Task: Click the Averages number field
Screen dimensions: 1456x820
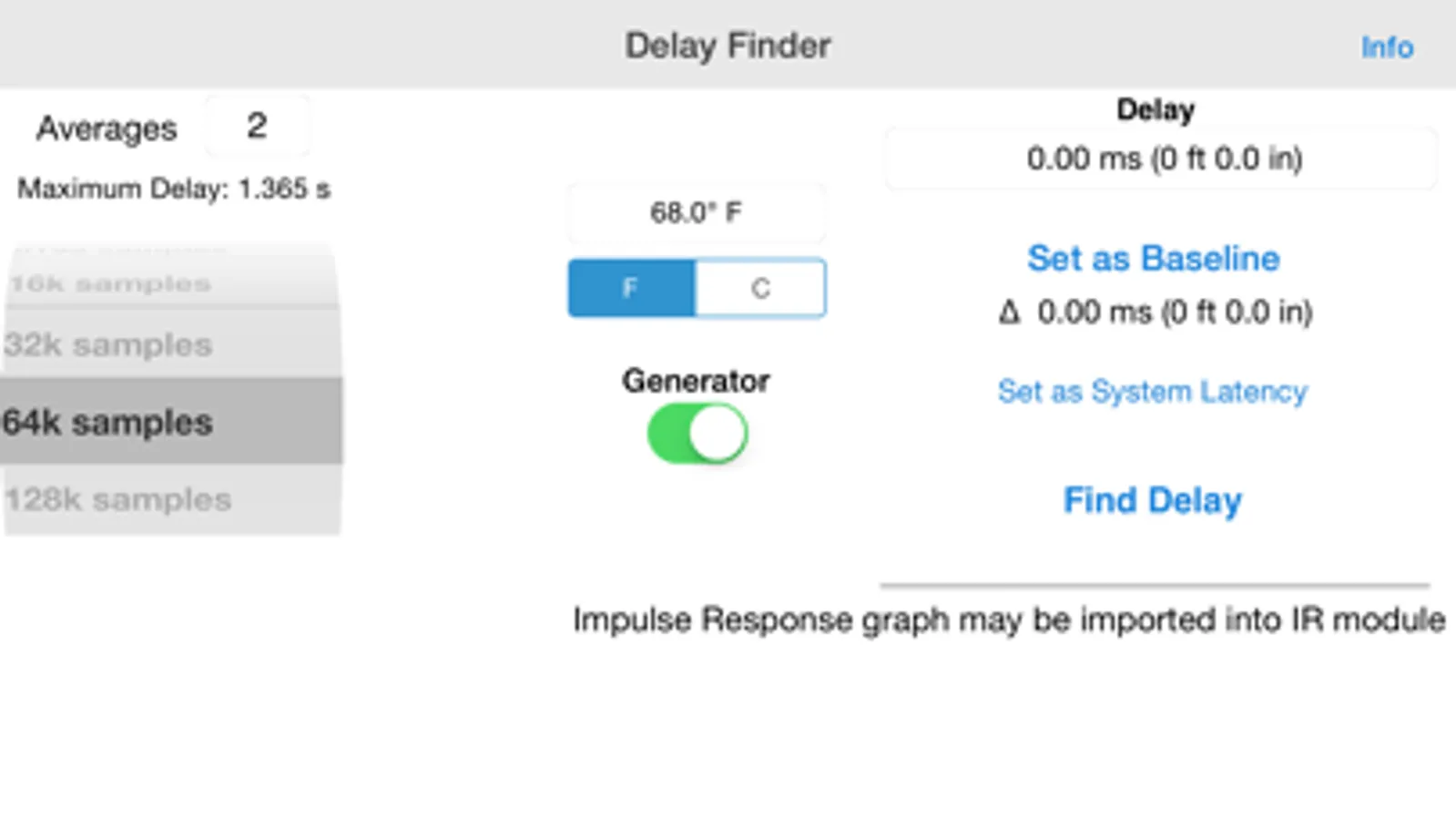Action: 257,127
